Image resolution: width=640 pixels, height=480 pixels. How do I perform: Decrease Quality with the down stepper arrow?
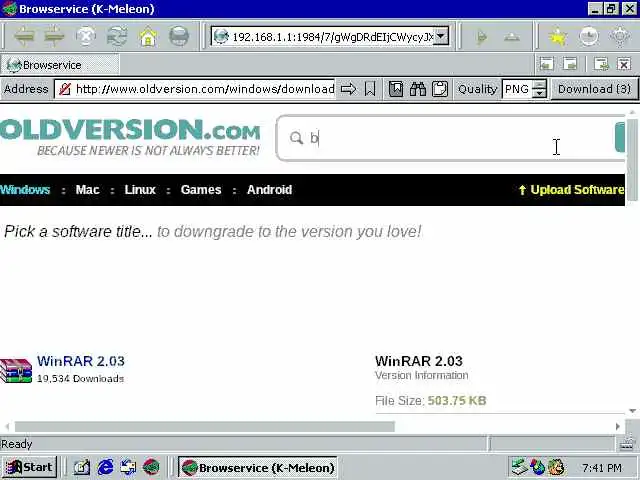[x=540, y=93]
